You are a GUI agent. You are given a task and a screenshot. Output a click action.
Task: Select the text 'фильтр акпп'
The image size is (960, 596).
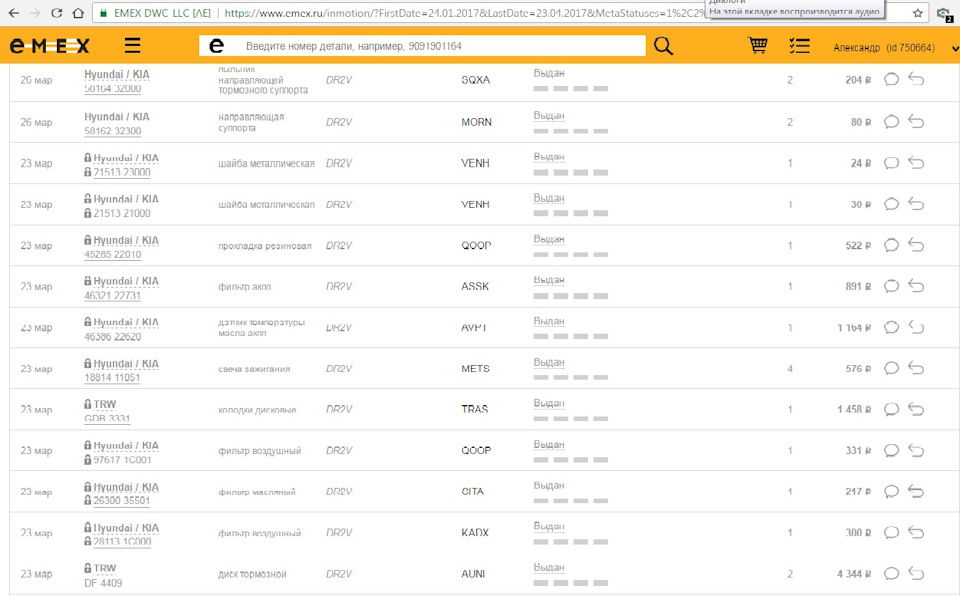(x=244, y=287)
